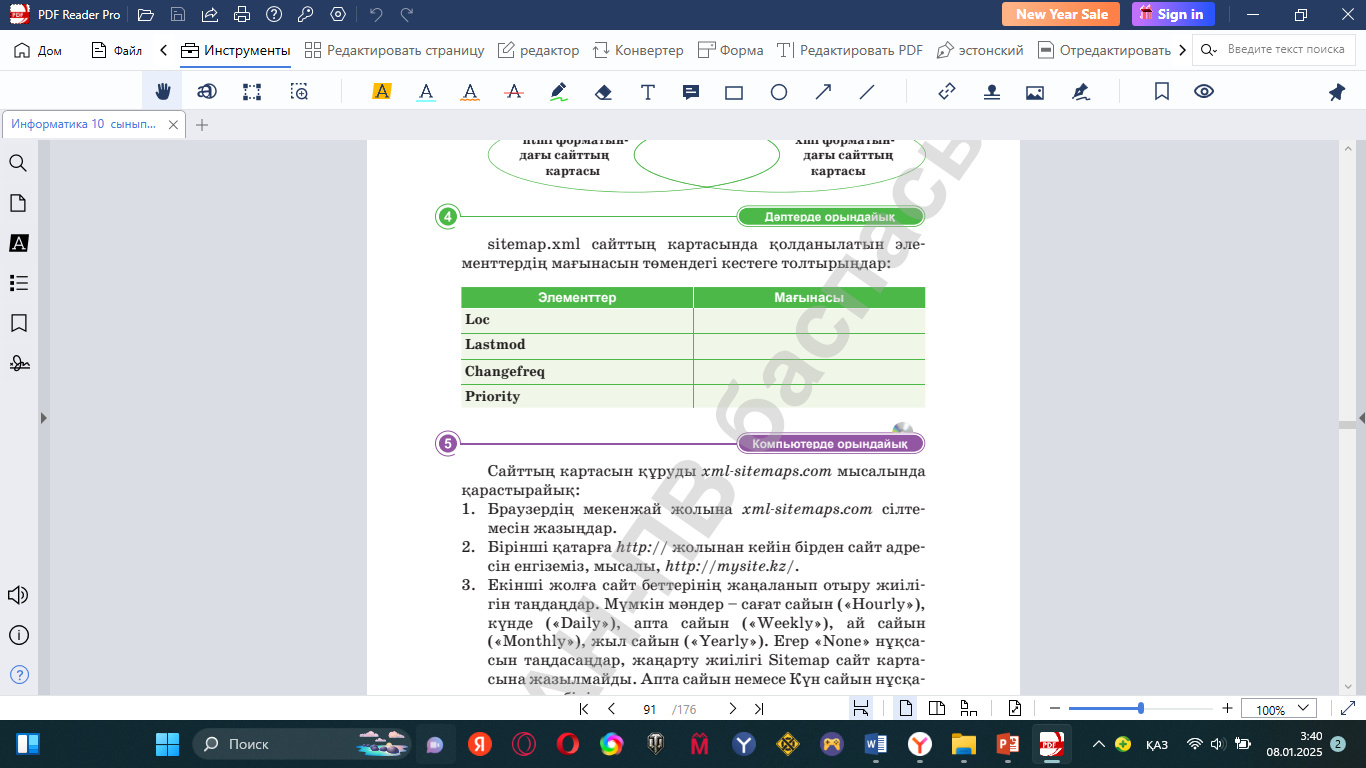
Task: Select the area selection tool
Action: (252, 92)
